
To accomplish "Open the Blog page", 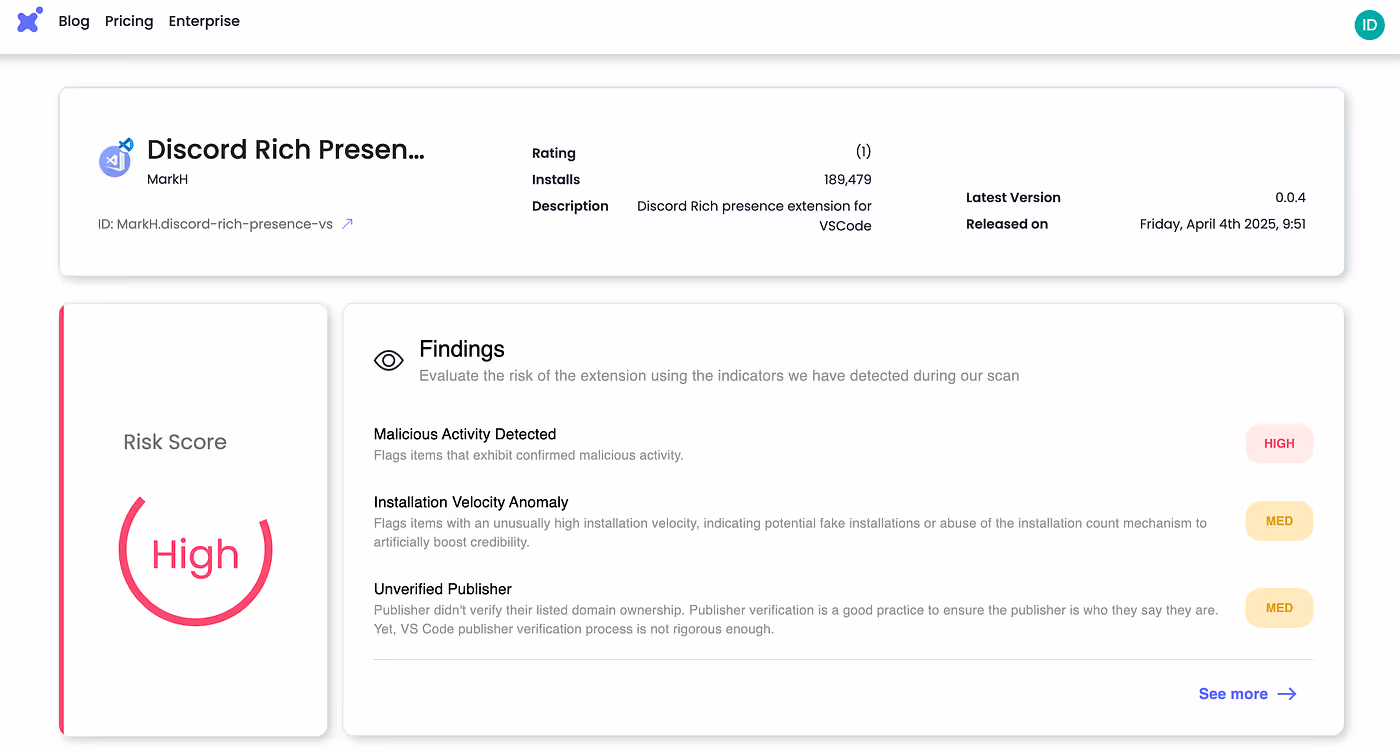I will [x=74, y=21].
